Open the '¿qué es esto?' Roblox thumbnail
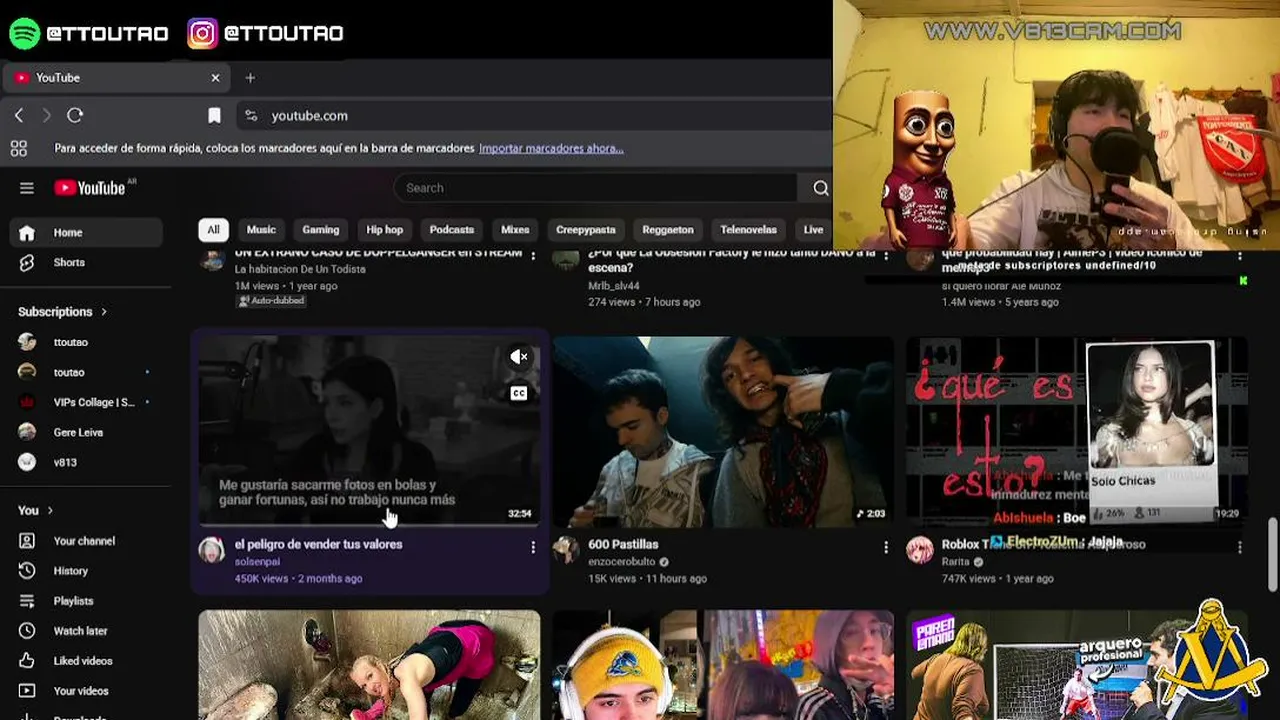Screen dimensions: 1280x720 1077,431
